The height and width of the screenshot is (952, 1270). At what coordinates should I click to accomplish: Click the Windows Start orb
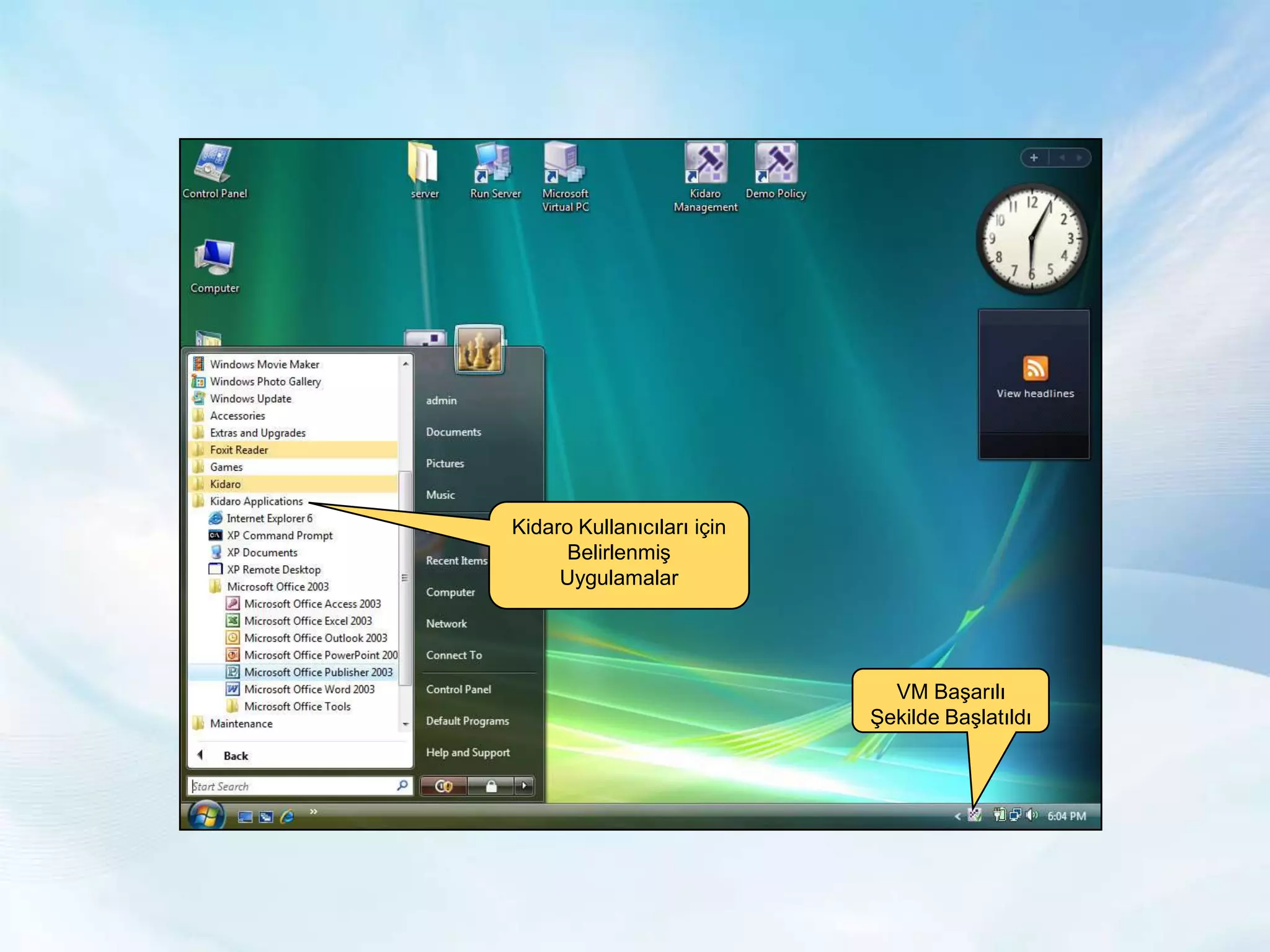tap(206, 815)
